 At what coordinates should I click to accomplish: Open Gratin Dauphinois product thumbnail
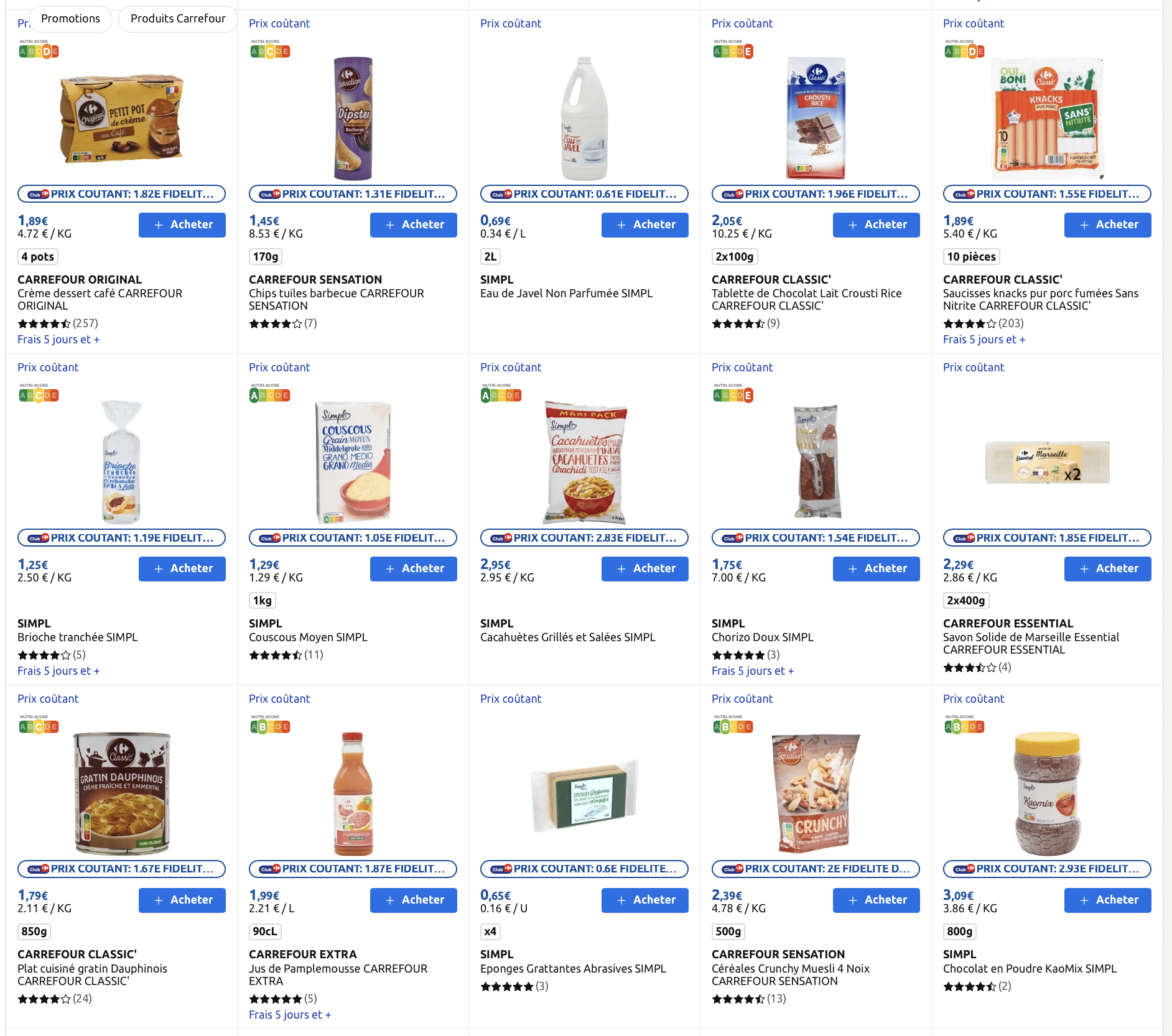pos(121,793)
